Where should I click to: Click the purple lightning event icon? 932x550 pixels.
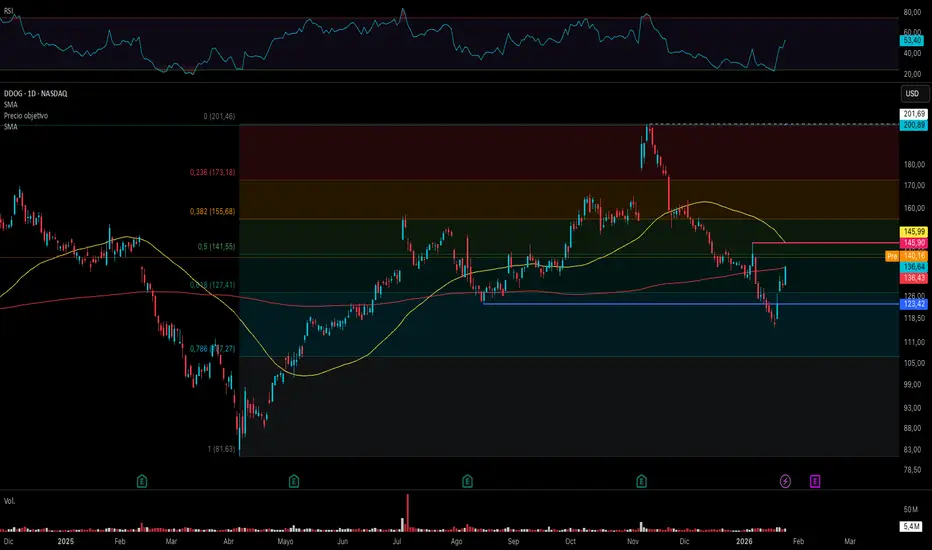point(785,481)
